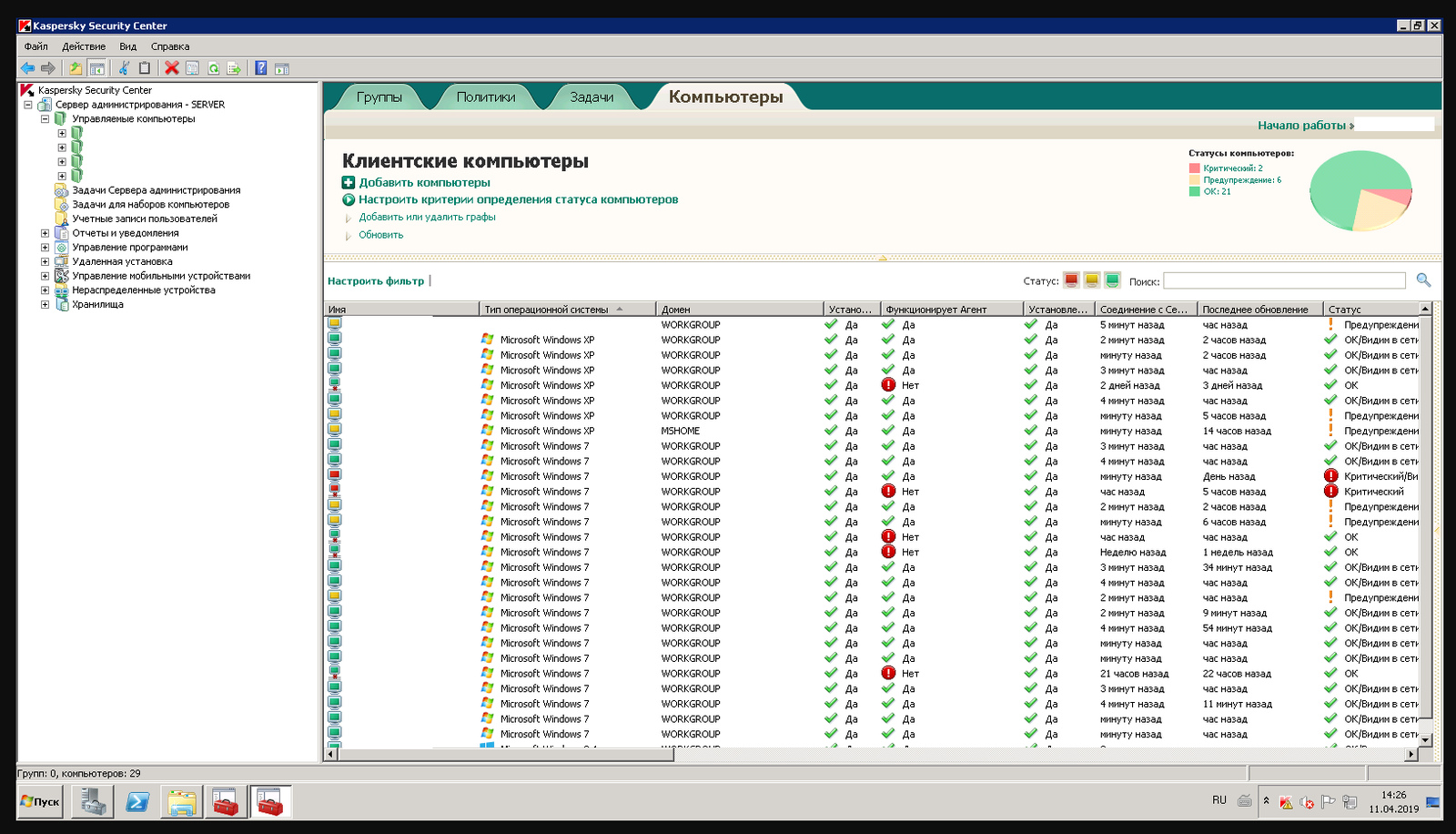Screen dimensions: 1456x834
Task: Click the red X Delete toolbar icon
Action: [171, 68]
